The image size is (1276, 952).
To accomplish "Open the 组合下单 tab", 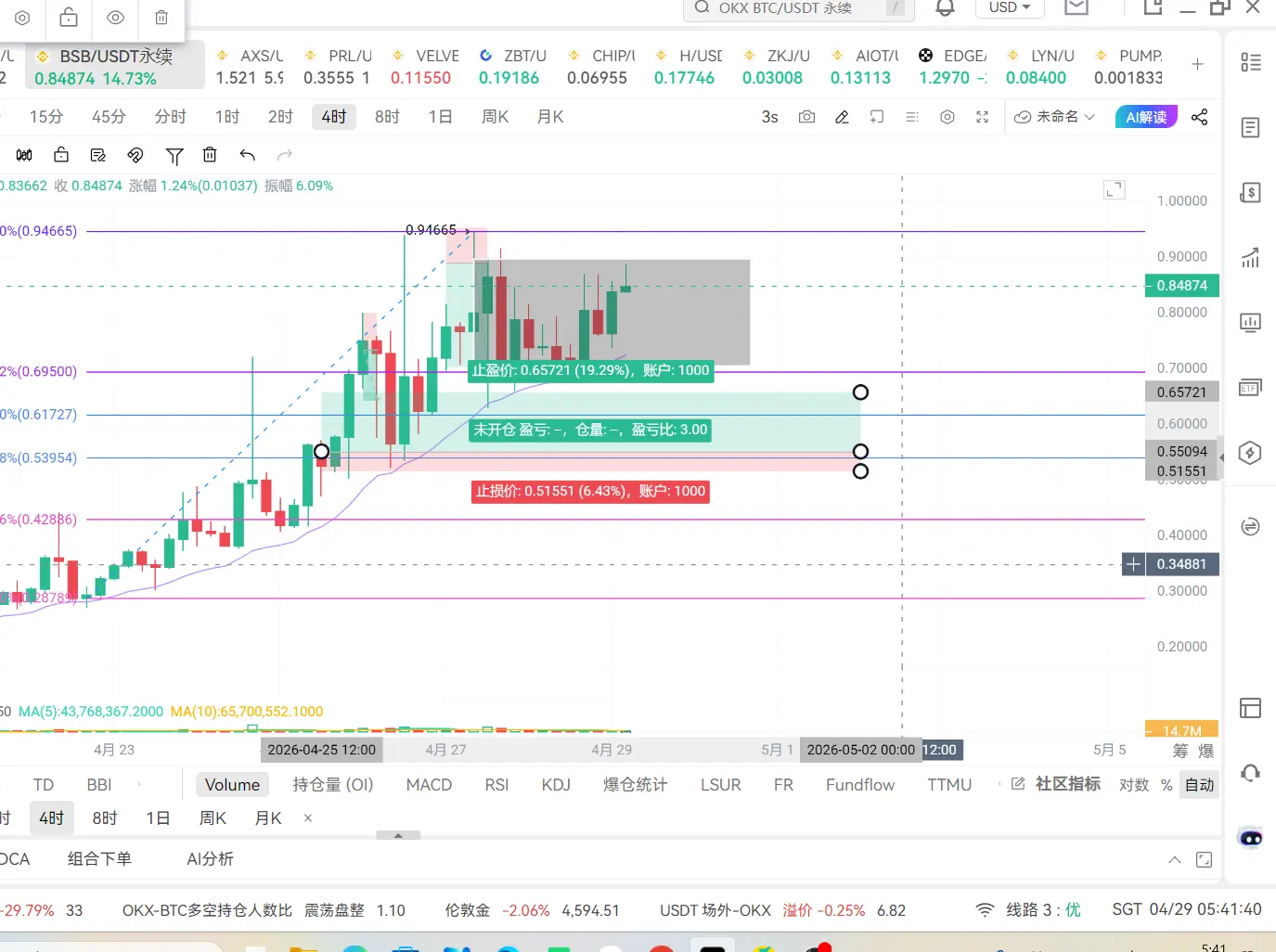I will pos(99,859).
